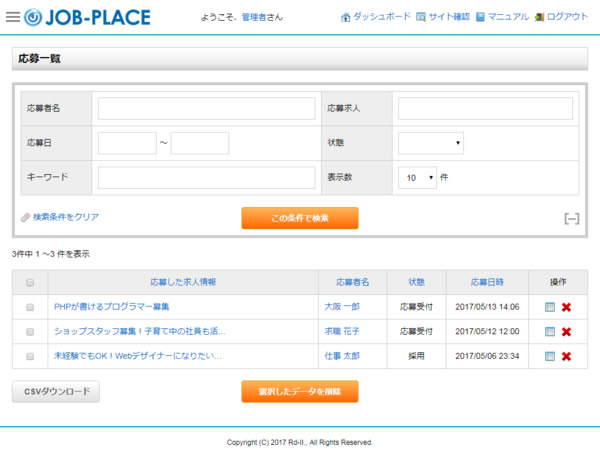Click 検索条件をクリア link
Viewport: 600px width, 458px height.
click(x=60, y=217)
